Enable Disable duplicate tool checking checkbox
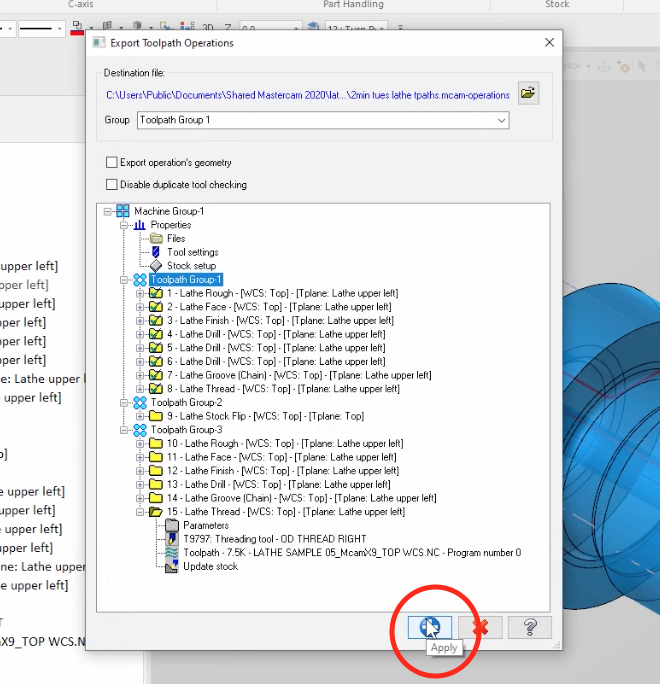 point(112,185)
